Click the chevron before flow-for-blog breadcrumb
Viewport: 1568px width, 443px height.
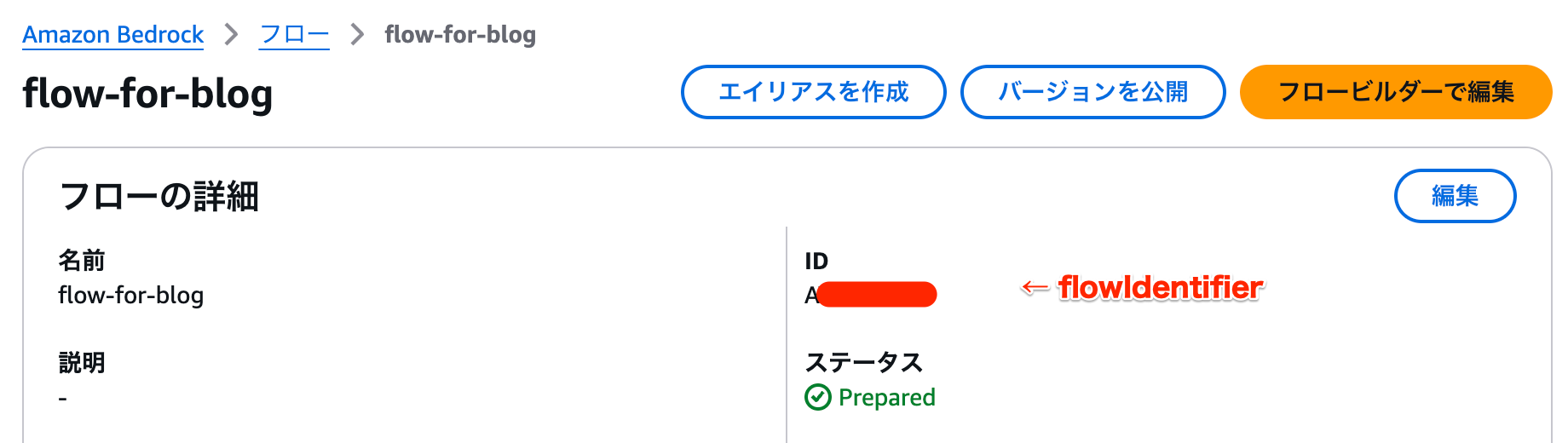pos(357,35)
